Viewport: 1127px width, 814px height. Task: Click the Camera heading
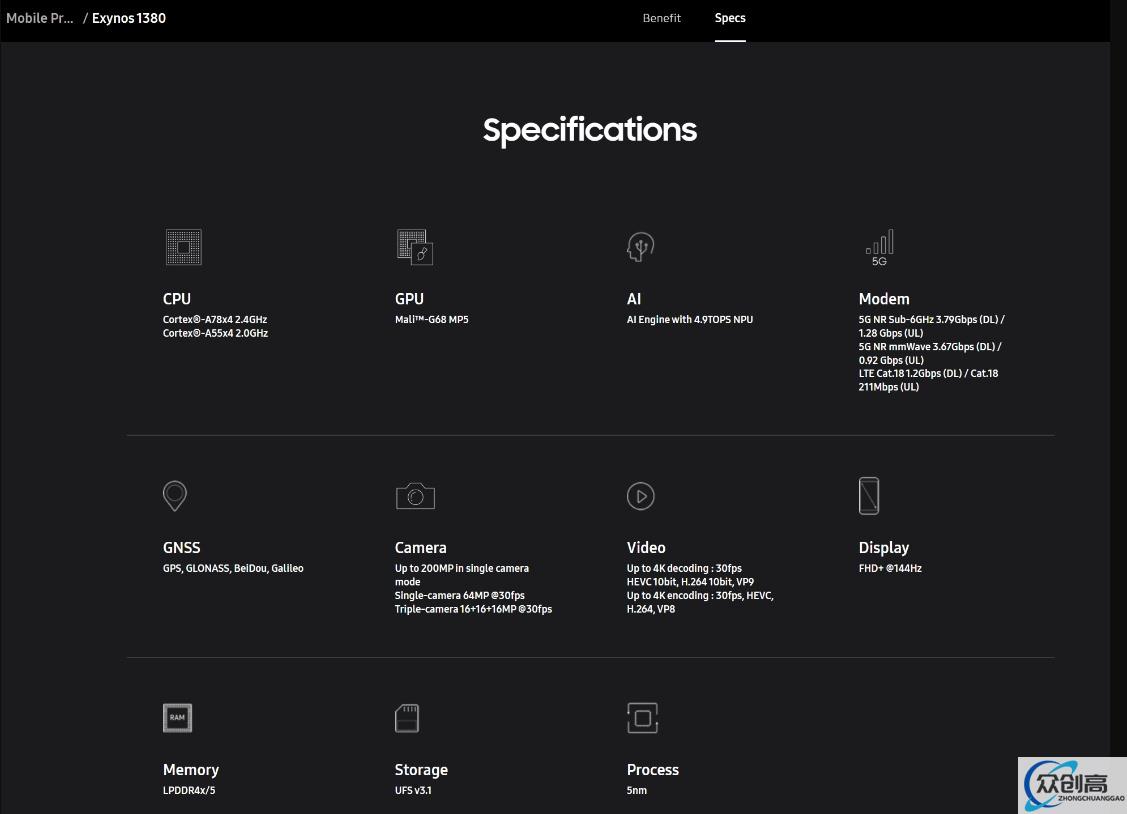pyautogui.click(x=420, y=547)
